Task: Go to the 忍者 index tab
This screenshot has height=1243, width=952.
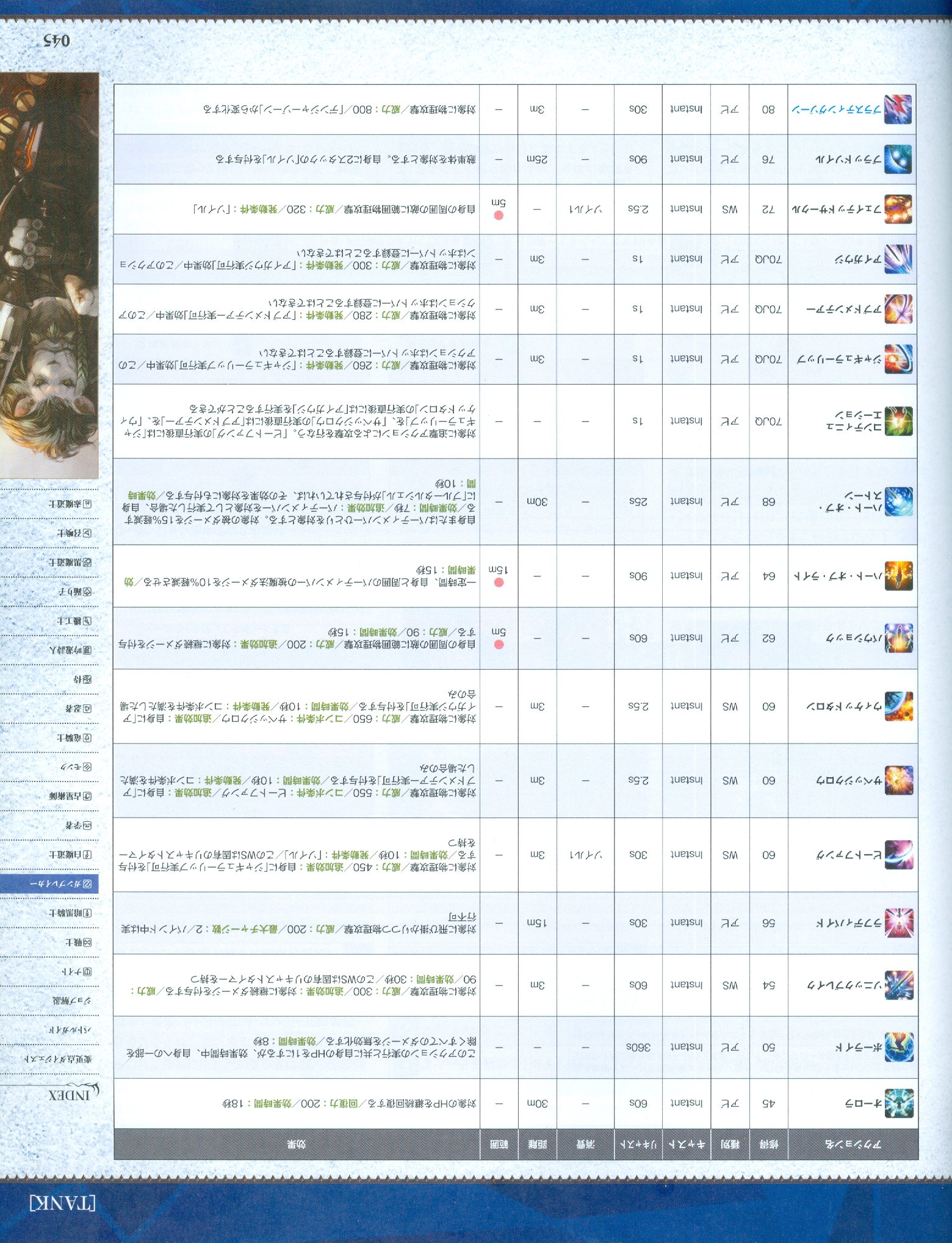Action: click(x=79, y=708)
